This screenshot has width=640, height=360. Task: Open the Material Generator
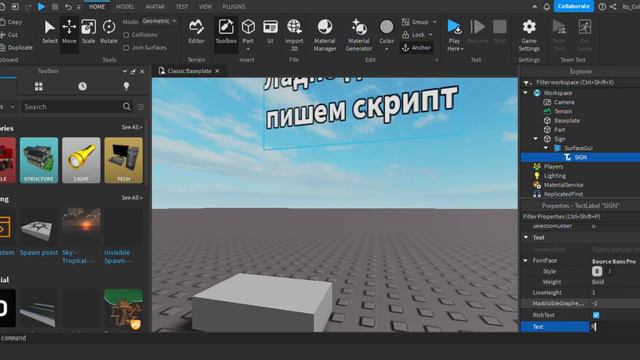(x=359, y=36)
